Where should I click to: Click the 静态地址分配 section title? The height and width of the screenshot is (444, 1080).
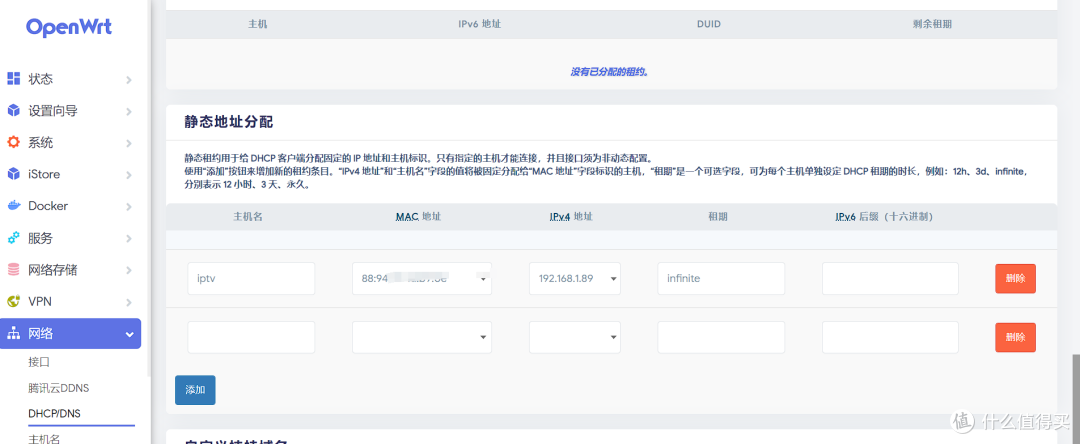tap(229, 122)
